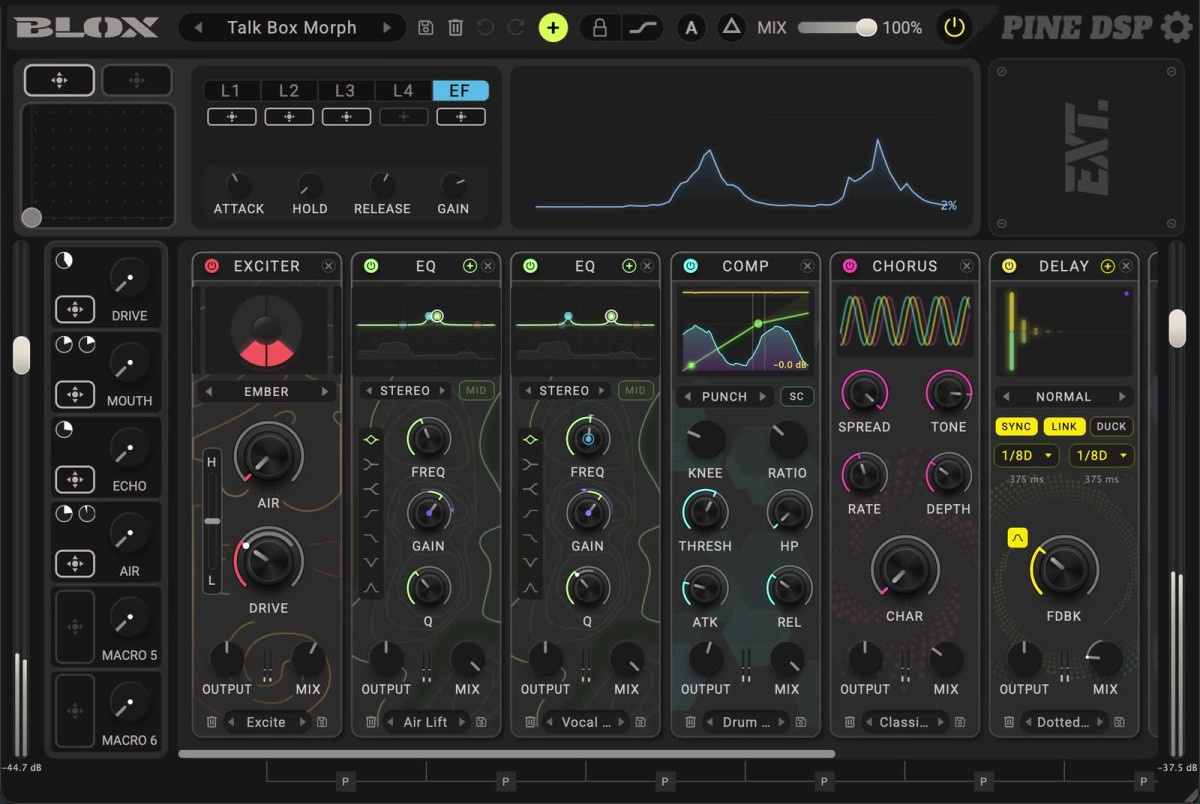This screenshot has height=804, width=1200.
Task: Enable the SC sidechain button on COMP
Action: click(797, 397)
